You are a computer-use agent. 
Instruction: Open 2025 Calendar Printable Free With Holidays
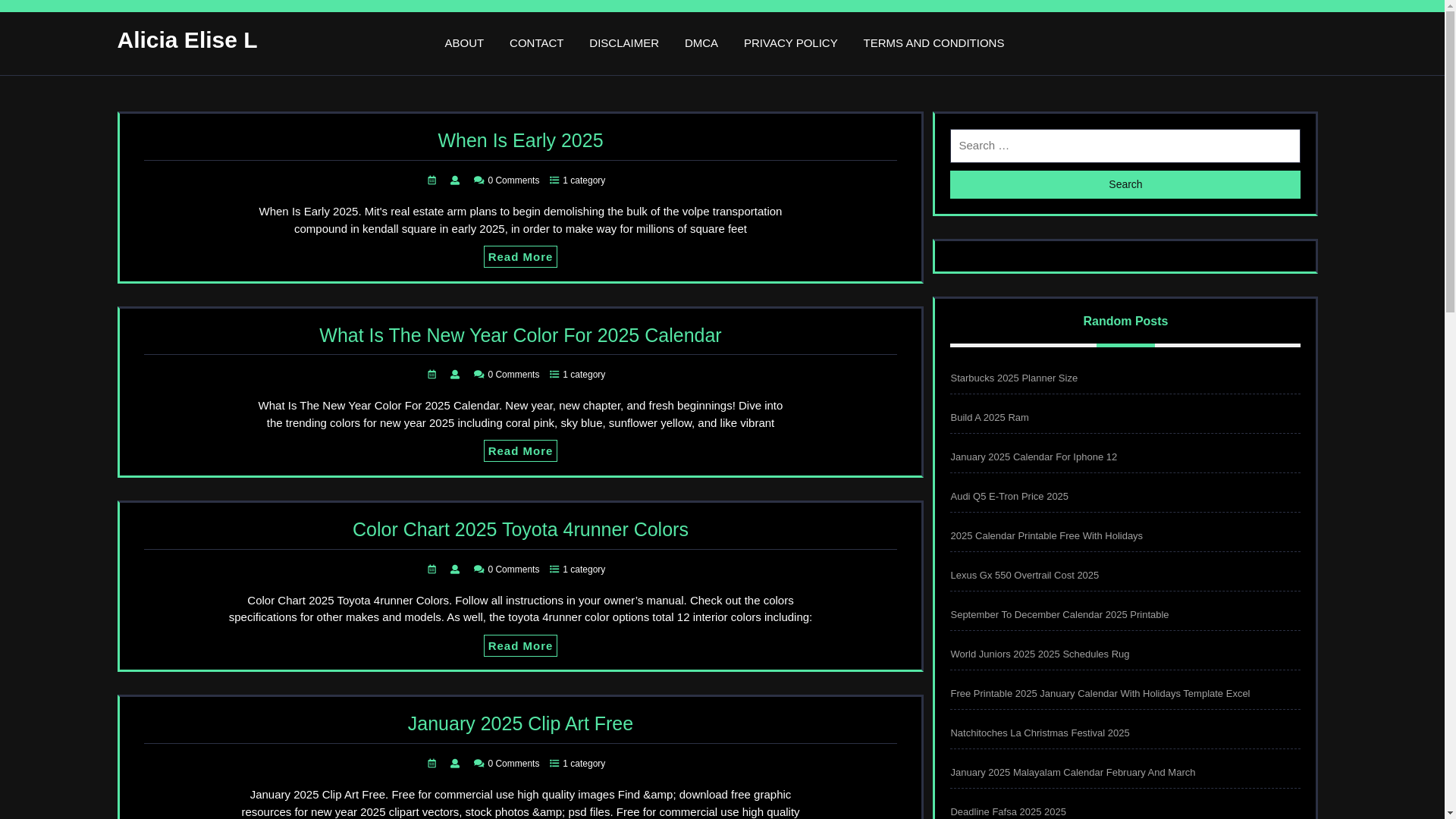[x=1046, y=536]
